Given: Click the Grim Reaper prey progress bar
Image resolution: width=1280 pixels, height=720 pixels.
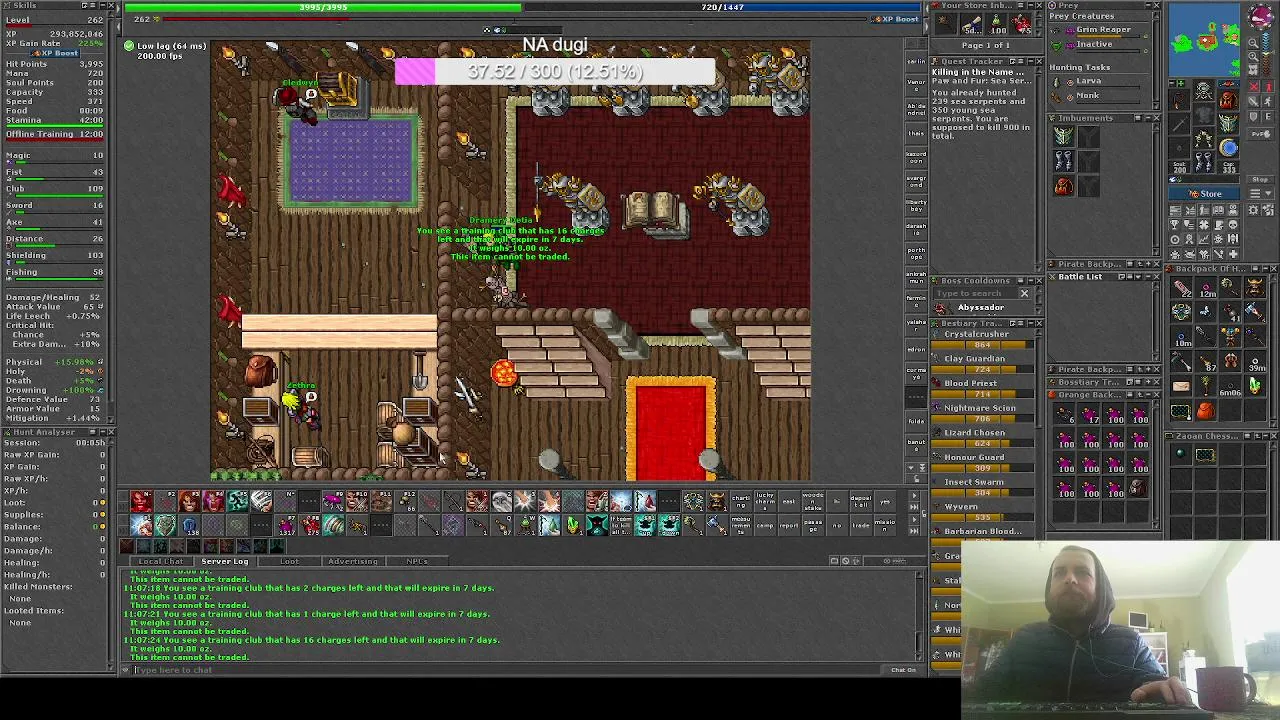Looking at the screenshot, I should coord(1108,36).
